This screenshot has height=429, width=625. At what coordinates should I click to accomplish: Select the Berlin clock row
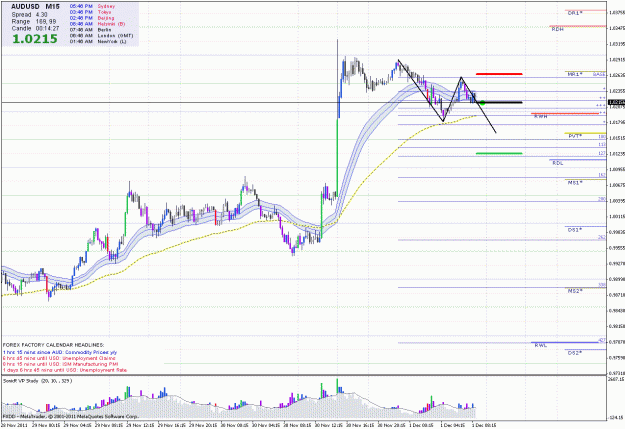coord(90,30)
